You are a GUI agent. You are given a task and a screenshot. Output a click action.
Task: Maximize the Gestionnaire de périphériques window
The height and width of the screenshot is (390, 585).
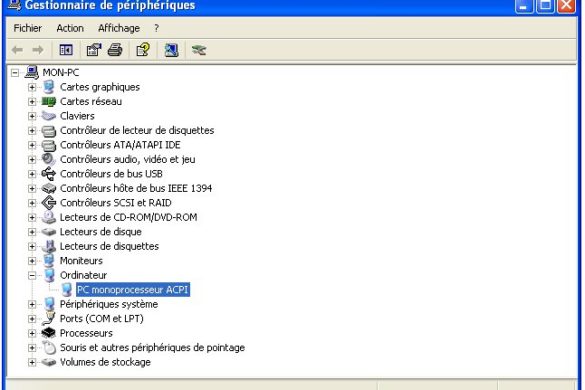tap(545, 5)
